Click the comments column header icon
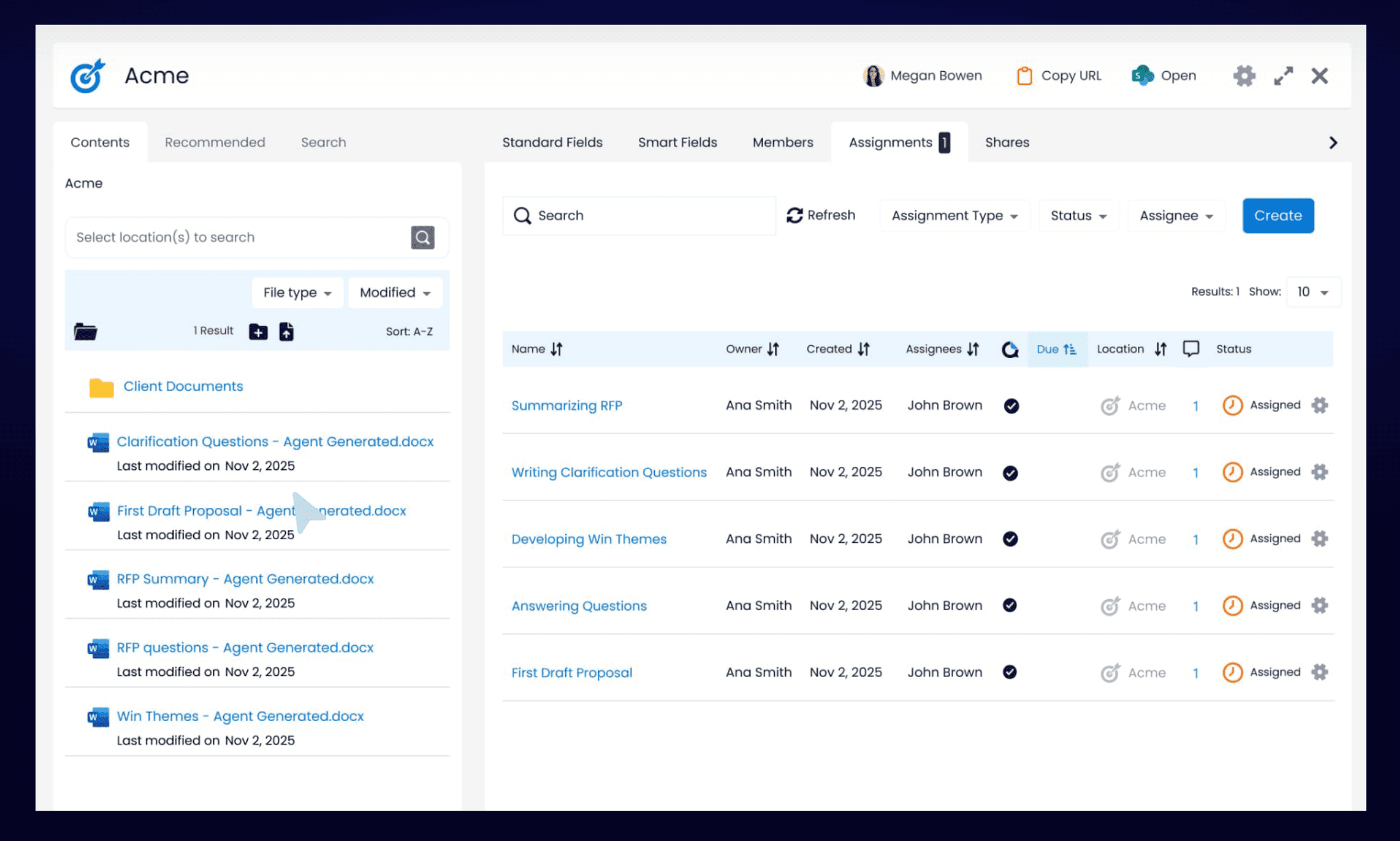This screenshot has width=1400, height=841. (x=1191, y=349)
